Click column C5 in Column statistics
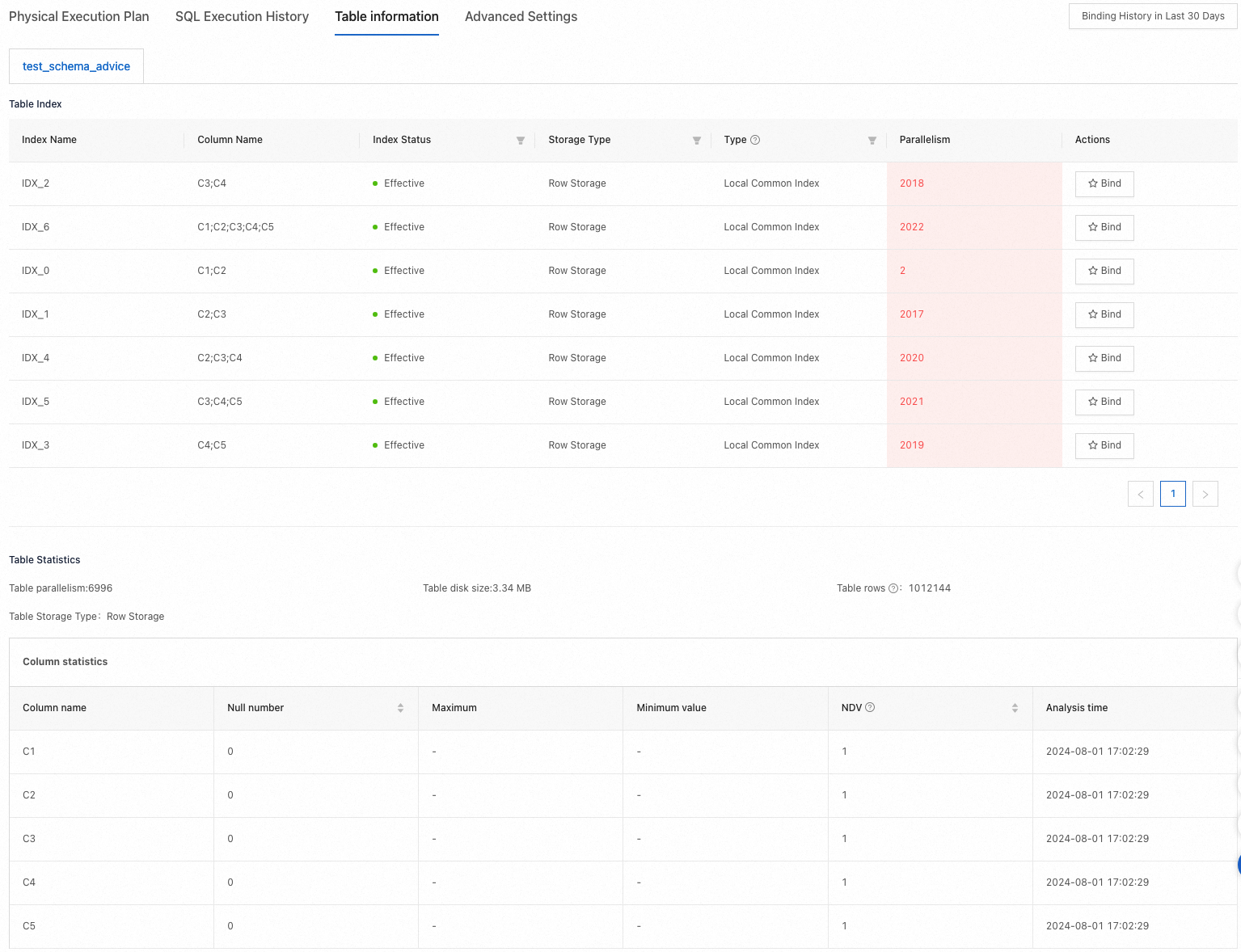Viewport: 1241px width, 952px height. pyautogui.click(x=29, y=926)
